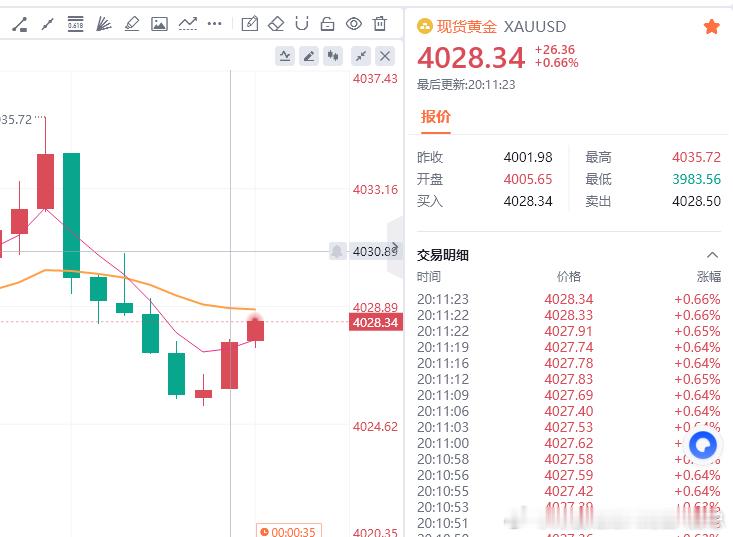Select the line with label drawing tool
This screenshot has height=537, width=733.
point(20,23)
